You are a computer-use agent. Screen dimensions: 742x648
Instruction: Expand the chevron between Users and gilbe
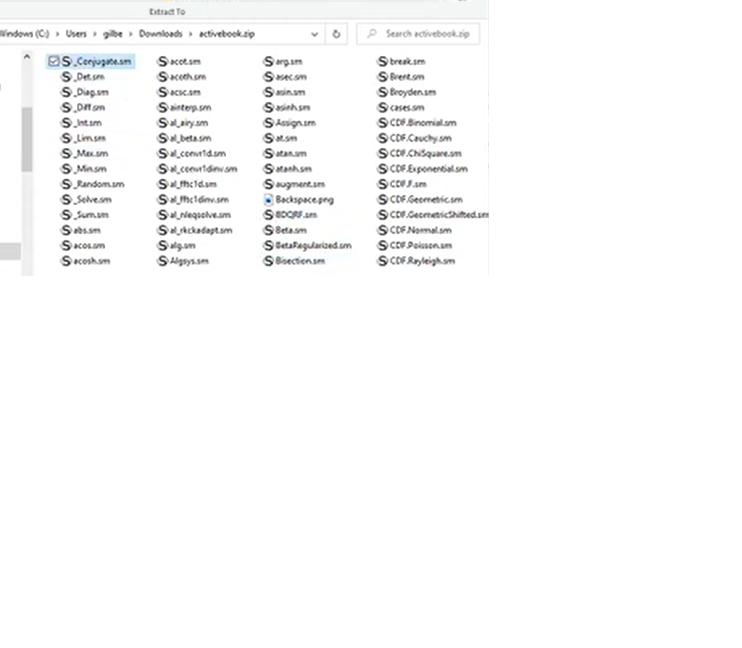[x=95, y=34]
